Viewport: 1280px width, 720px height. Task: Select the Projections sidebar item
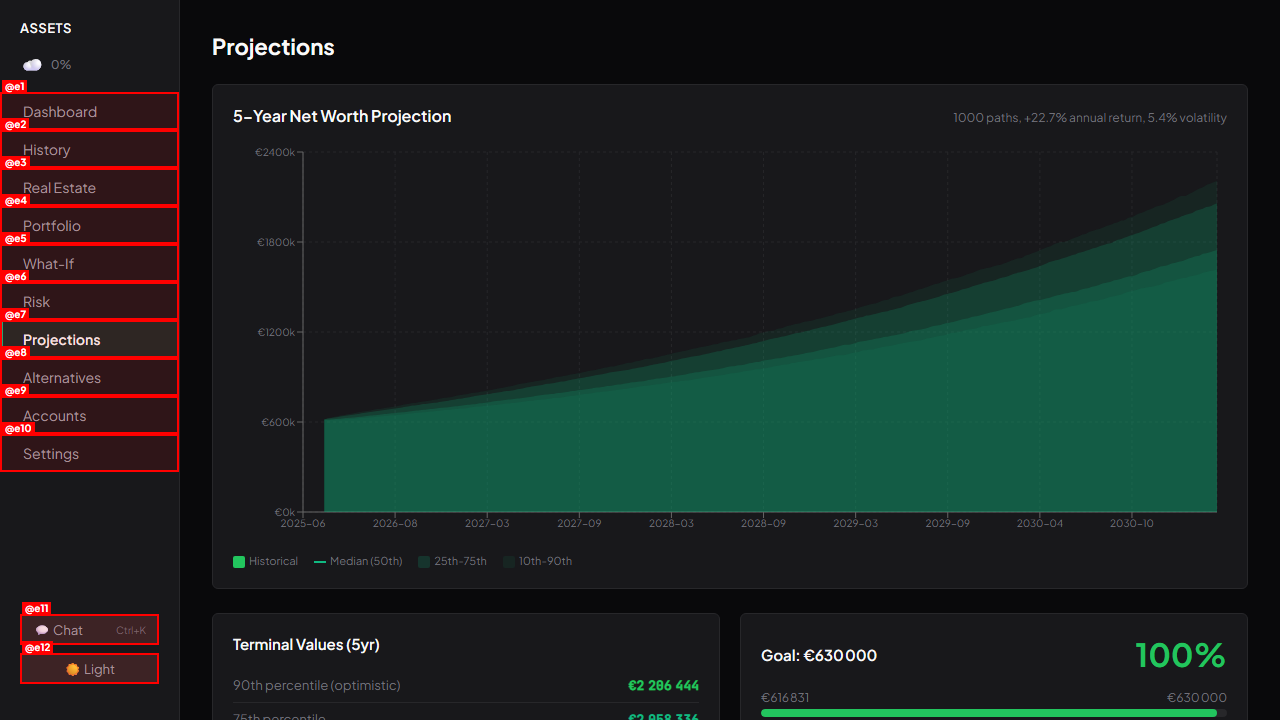click(90, 340)
